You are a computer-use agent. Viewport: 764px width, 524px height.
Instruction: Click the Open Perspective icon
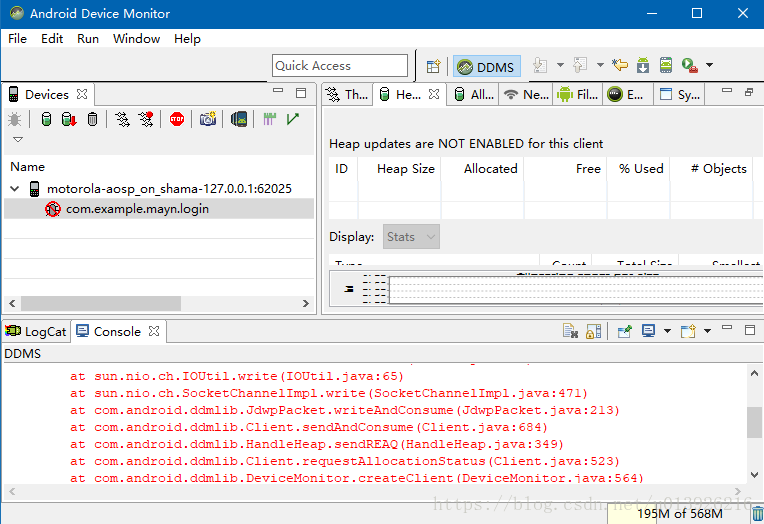click(x=433, y=66)
